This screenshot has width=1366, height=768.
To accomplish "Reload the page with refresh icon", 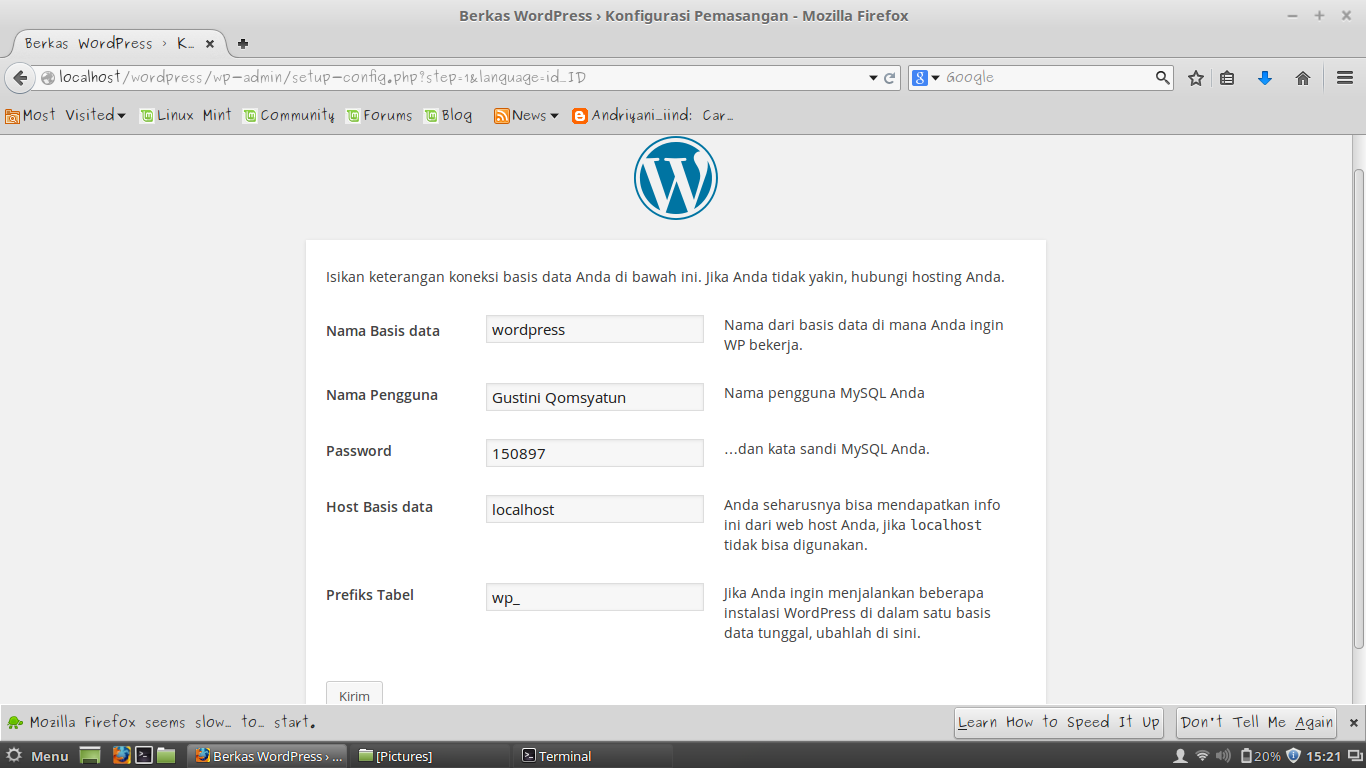I will [x=889, y=78].
